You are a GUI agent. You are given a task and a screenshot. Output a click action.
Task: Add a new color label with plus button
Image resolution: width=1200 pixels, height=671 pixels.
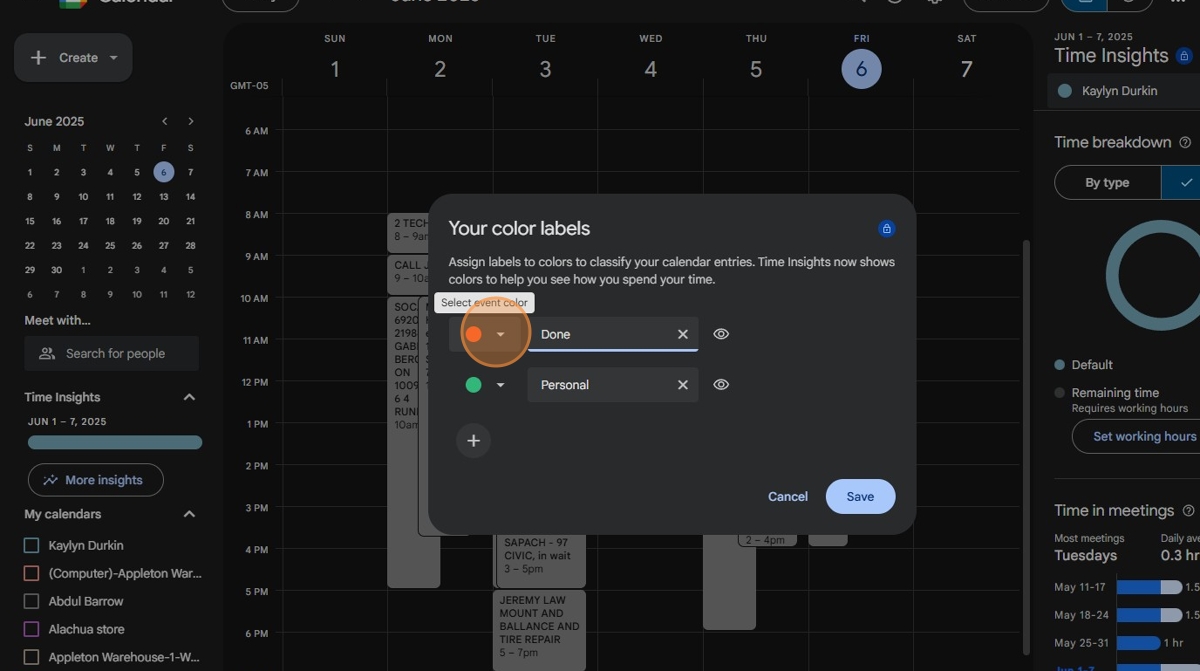click(x=474, y=440)
